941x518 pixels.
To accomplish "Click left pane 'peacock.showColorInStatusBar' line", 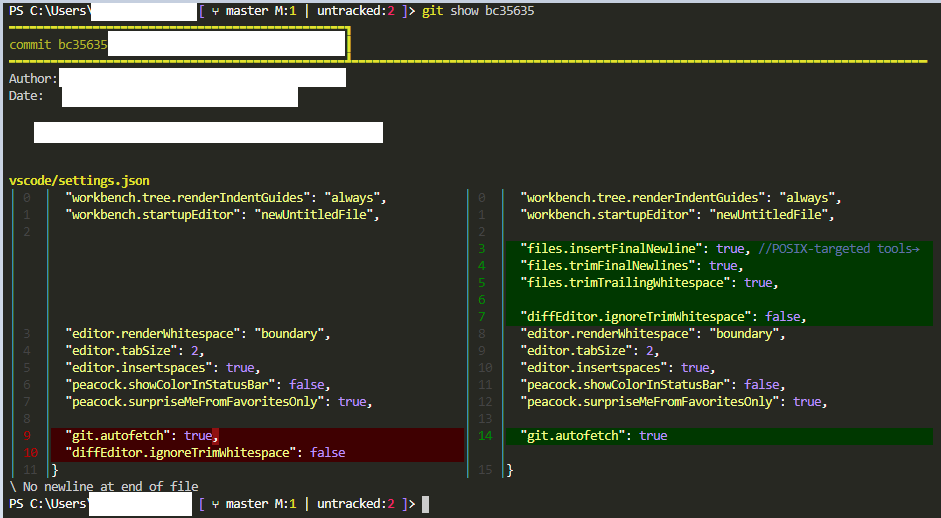I will (197, 385).
